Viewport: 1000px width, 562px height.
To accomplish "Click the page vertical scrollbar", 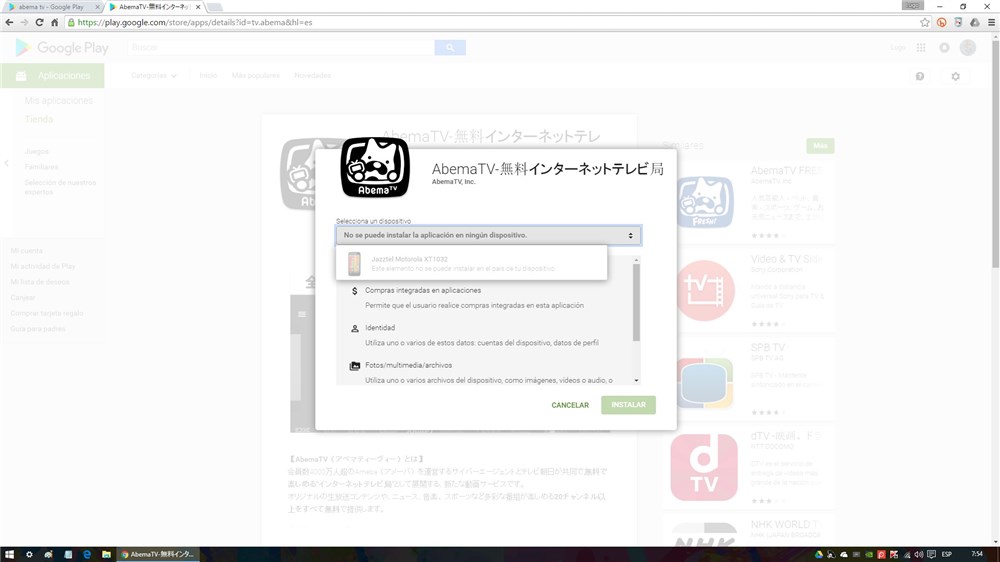I will [996, 153].
